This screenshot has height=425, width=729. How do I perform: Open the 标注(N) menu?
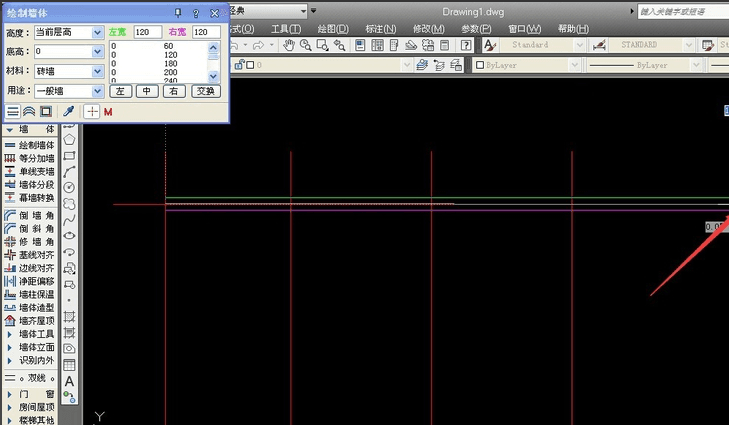381,29
